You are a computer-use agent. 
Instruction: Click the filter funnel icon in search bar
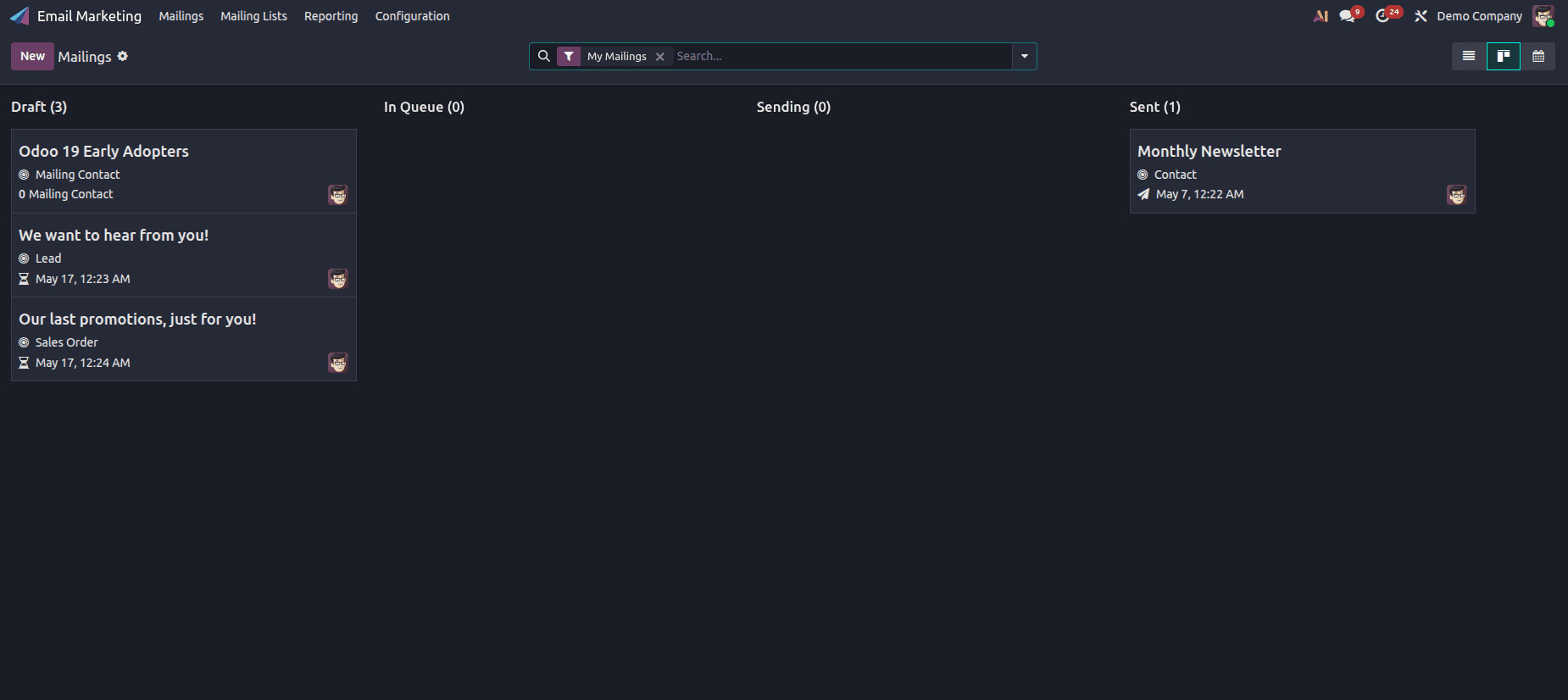pos(569,56)
